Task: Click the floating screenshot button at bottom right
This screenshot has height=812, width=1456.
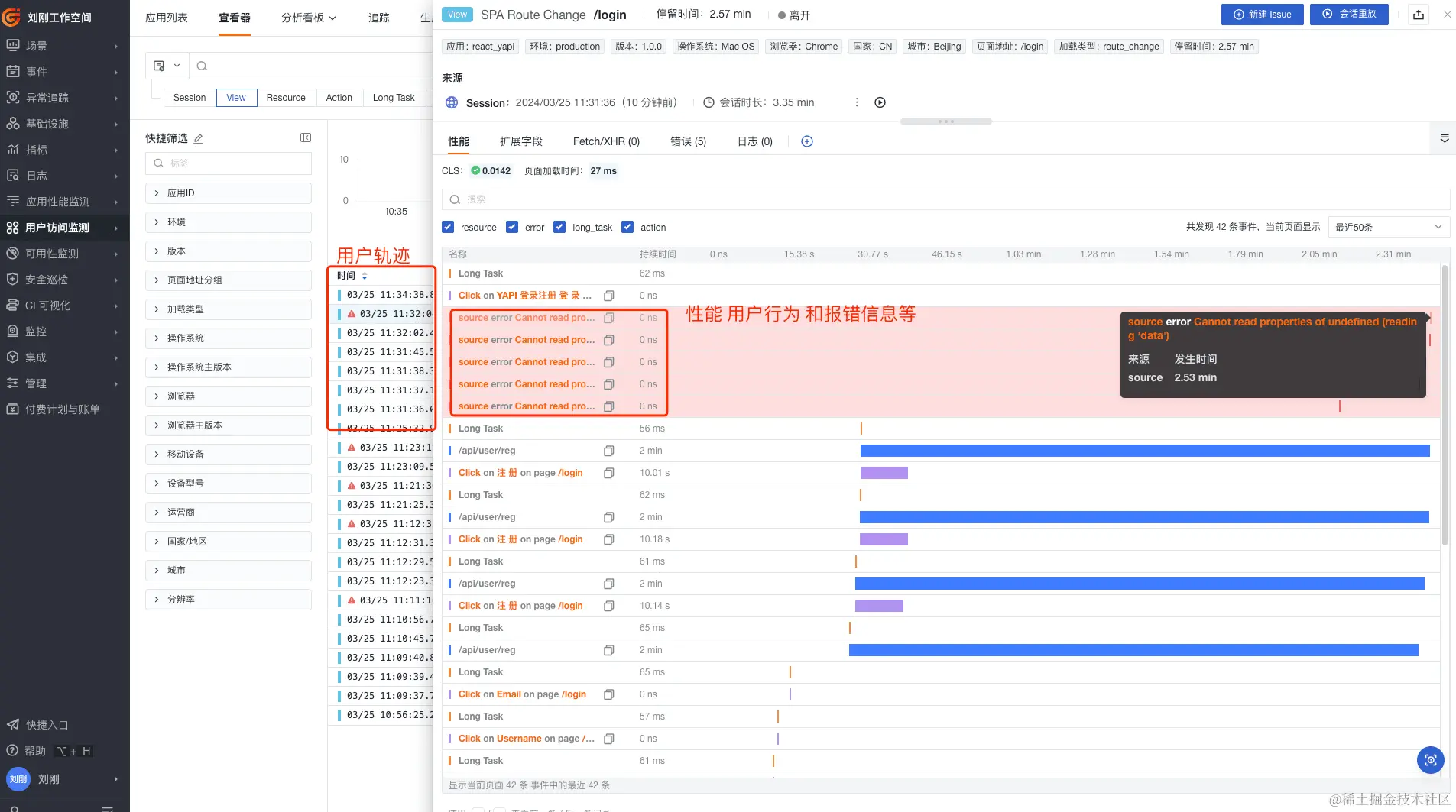Action: [1430, 760]
